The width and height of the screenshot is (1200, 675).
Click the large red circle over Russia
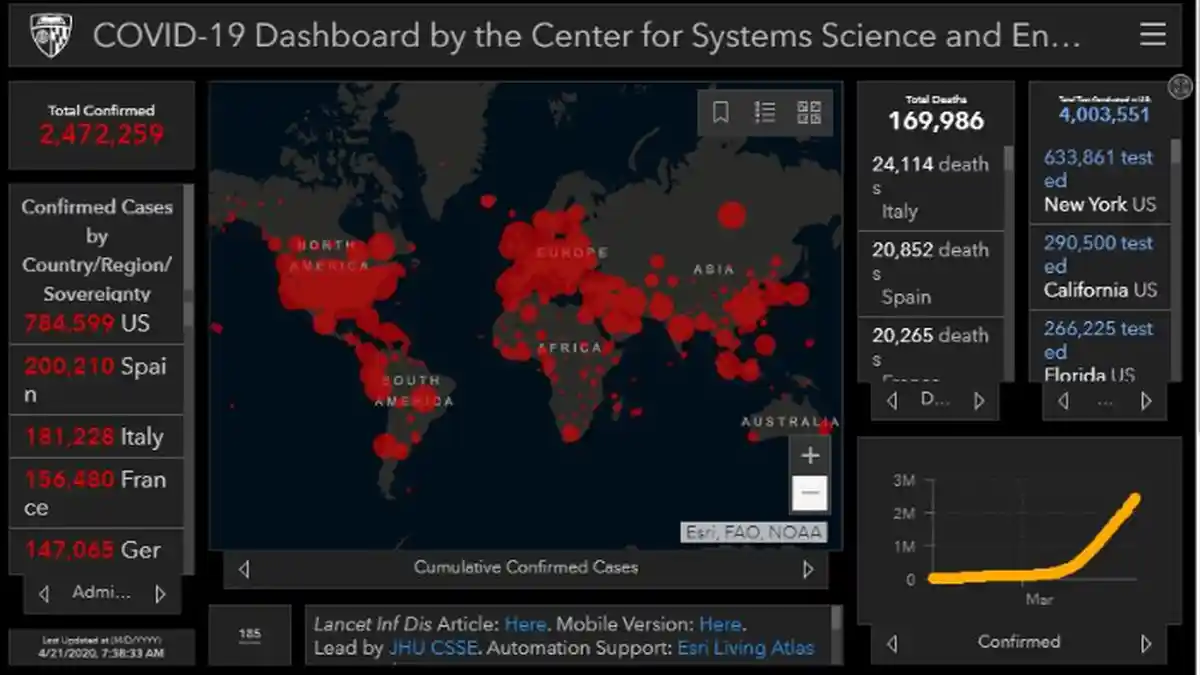[x=732, y=214]
